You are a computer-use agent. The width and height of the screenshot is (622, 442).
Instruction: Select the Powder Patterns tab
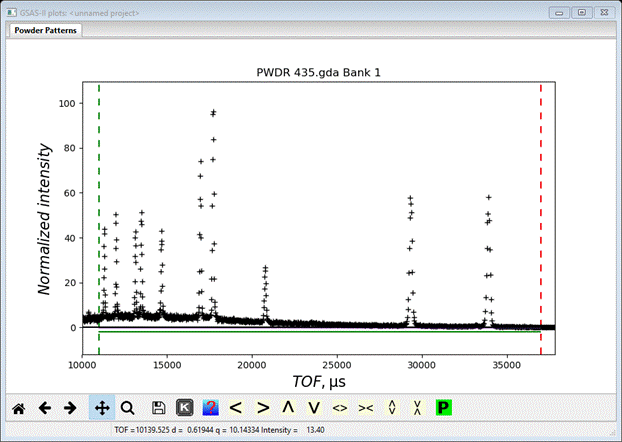coord(46,30)
